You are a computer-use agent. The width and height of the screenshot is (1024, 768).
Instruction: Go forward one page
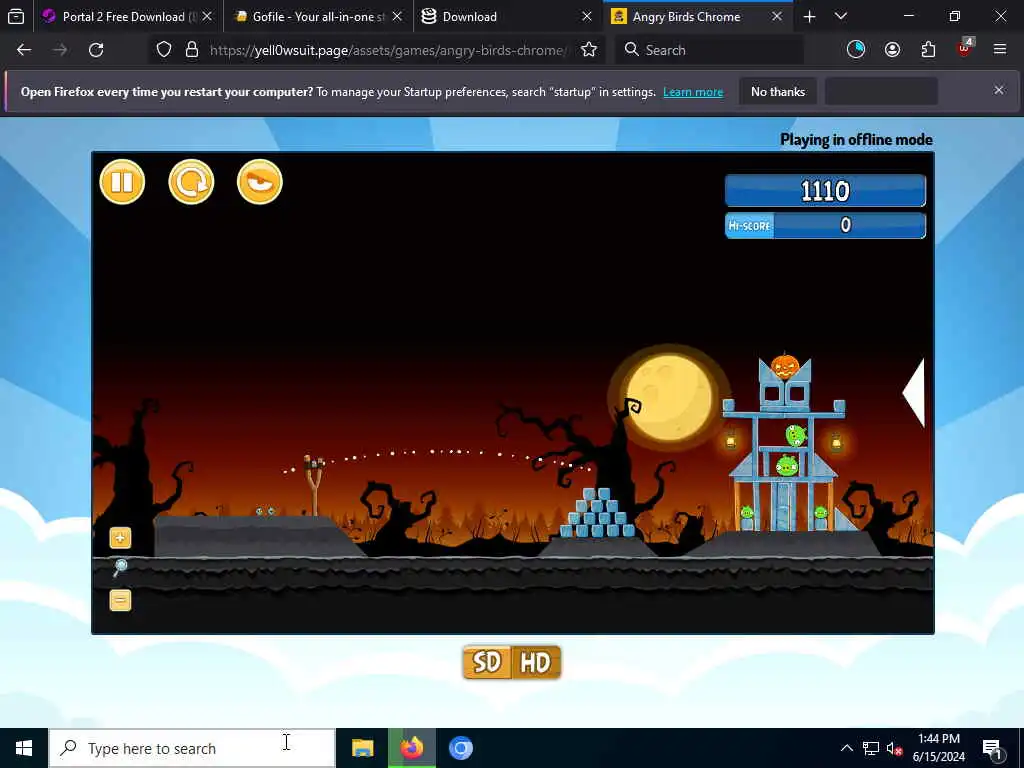60,50
